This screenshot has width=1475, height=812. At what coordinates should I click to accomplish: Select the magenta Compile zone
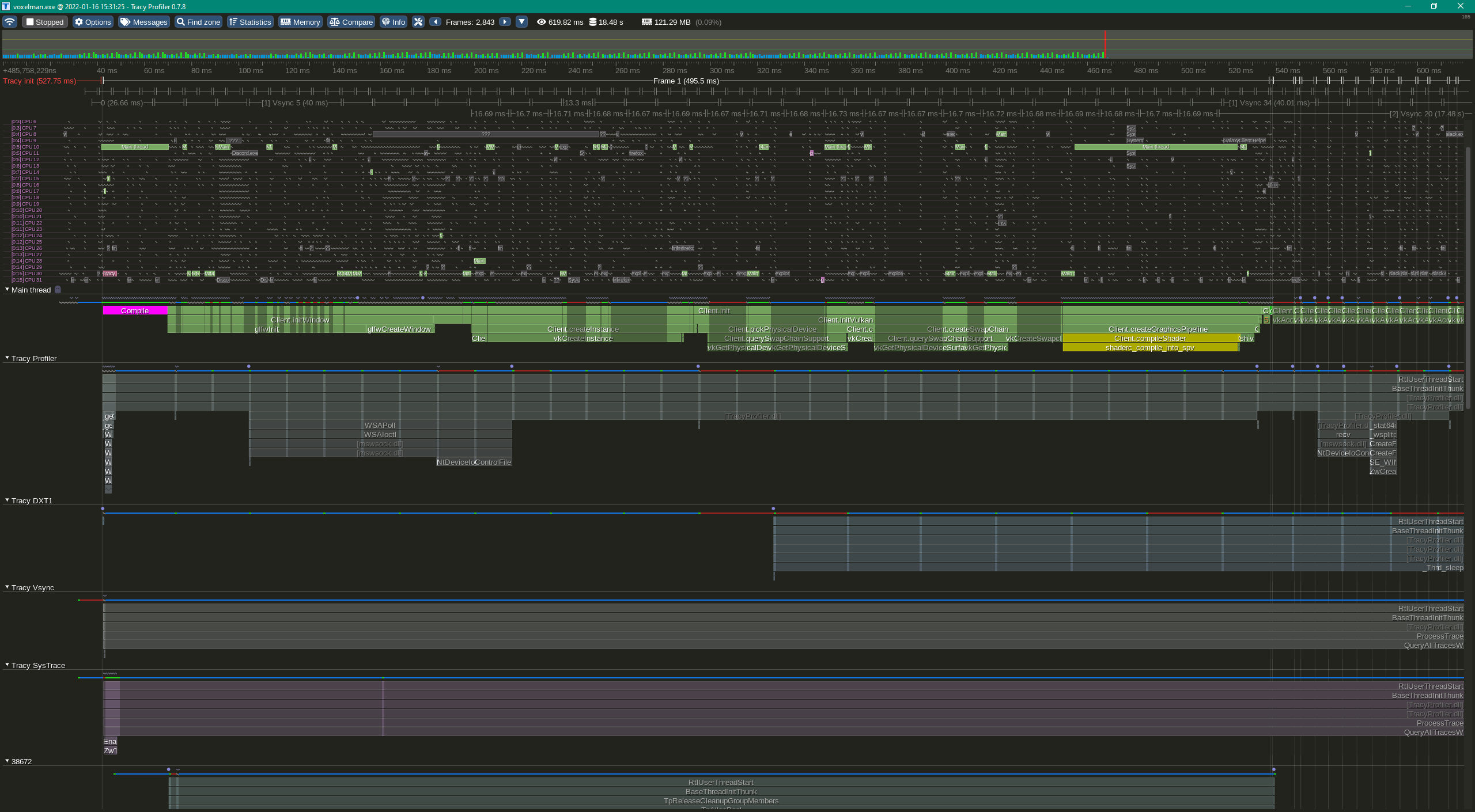click(x=135, y=311)
